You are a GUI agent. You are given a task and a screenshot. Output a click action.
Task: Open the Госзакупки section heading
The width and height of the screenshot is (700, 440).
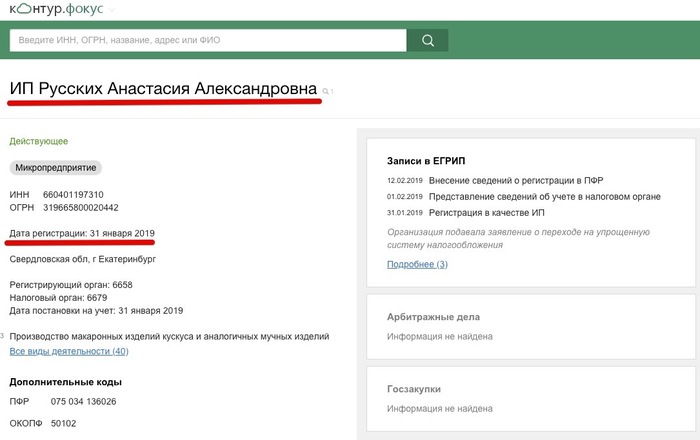pos(414,389)
